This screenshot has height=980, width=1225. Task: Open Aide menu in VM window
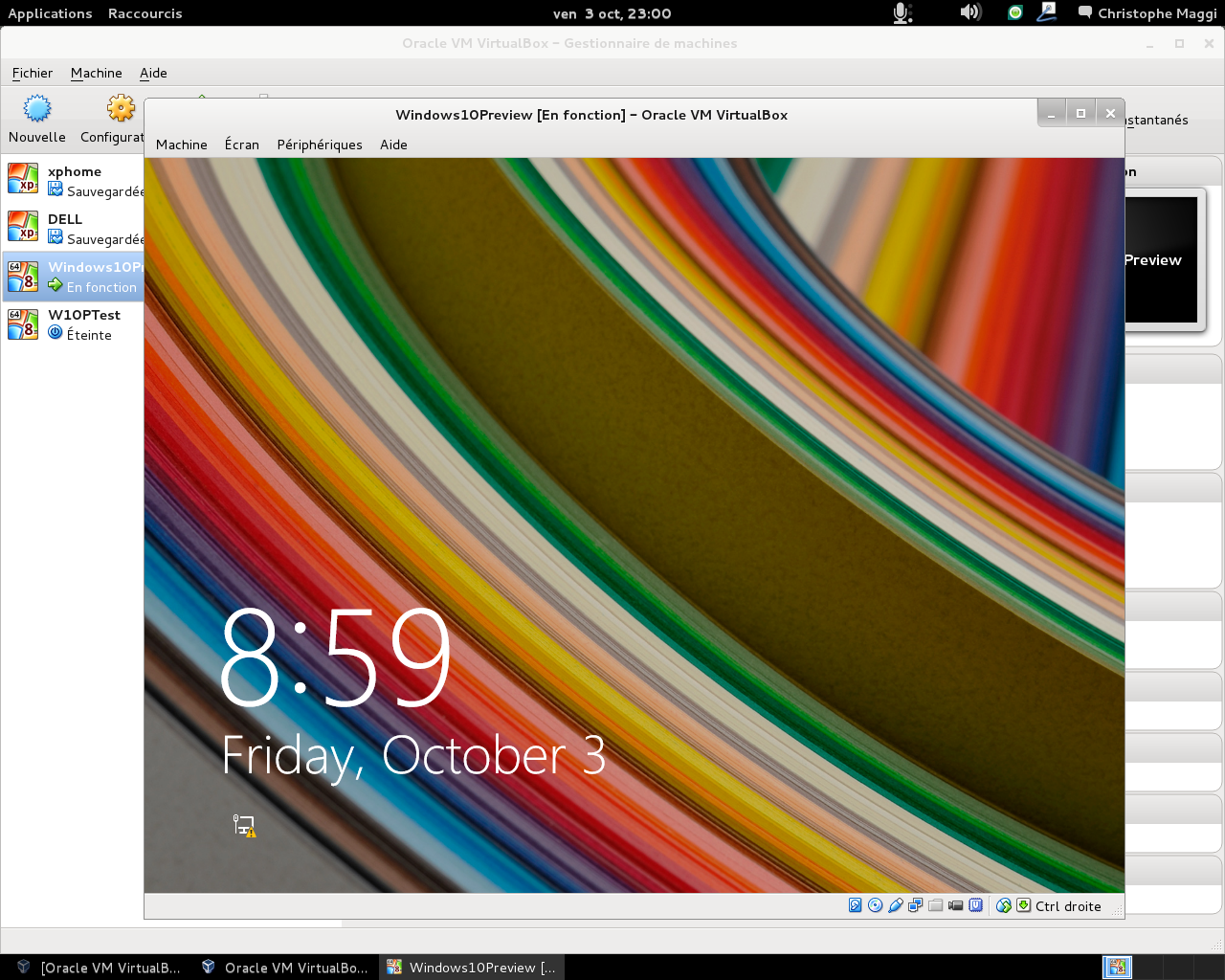click(x=393, y=145)
